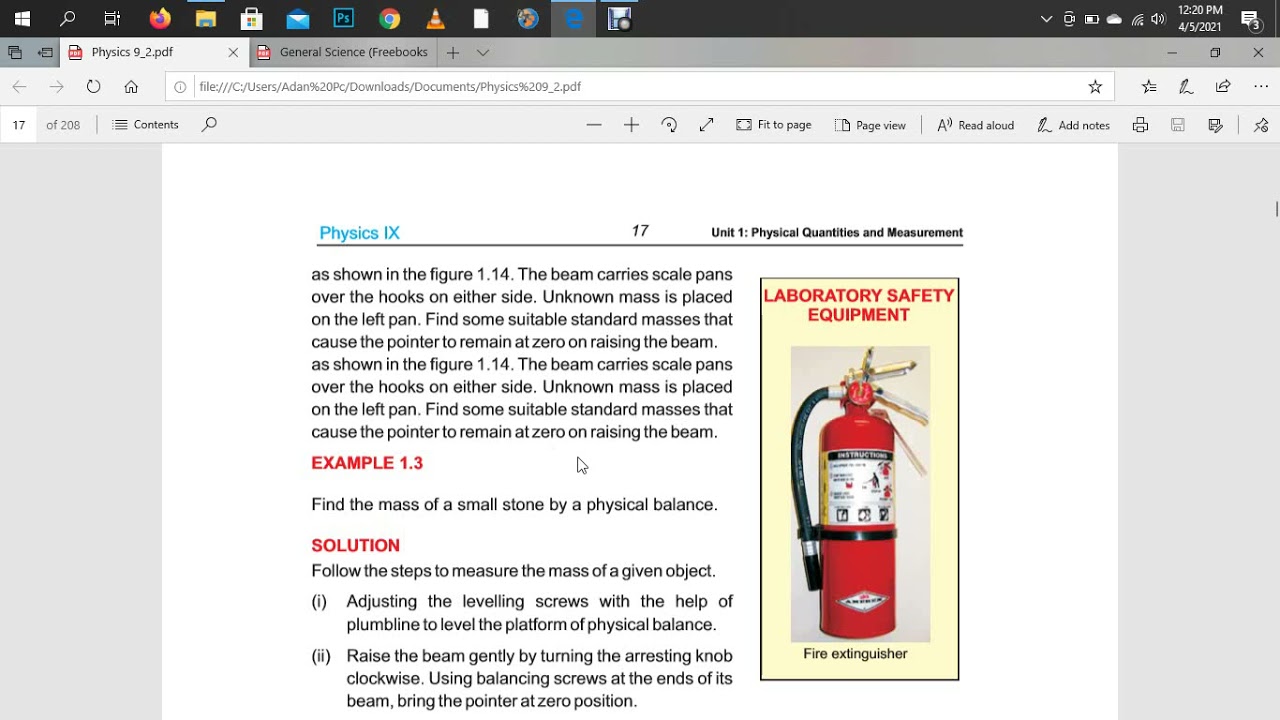Unpin the PDF toolbar

[1261, 125]
